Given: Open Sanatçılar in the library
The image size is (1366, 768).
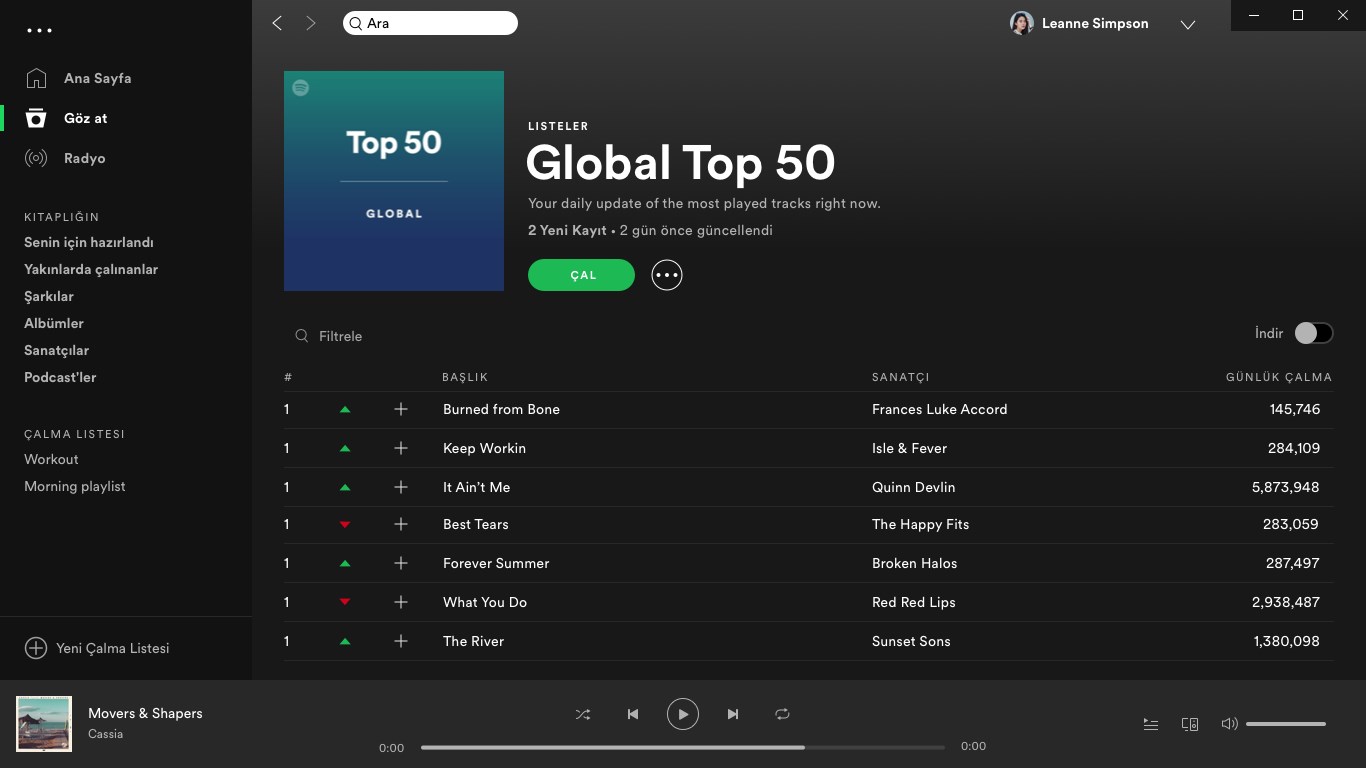Looking at the screenshot, I should tap(57, 350).
